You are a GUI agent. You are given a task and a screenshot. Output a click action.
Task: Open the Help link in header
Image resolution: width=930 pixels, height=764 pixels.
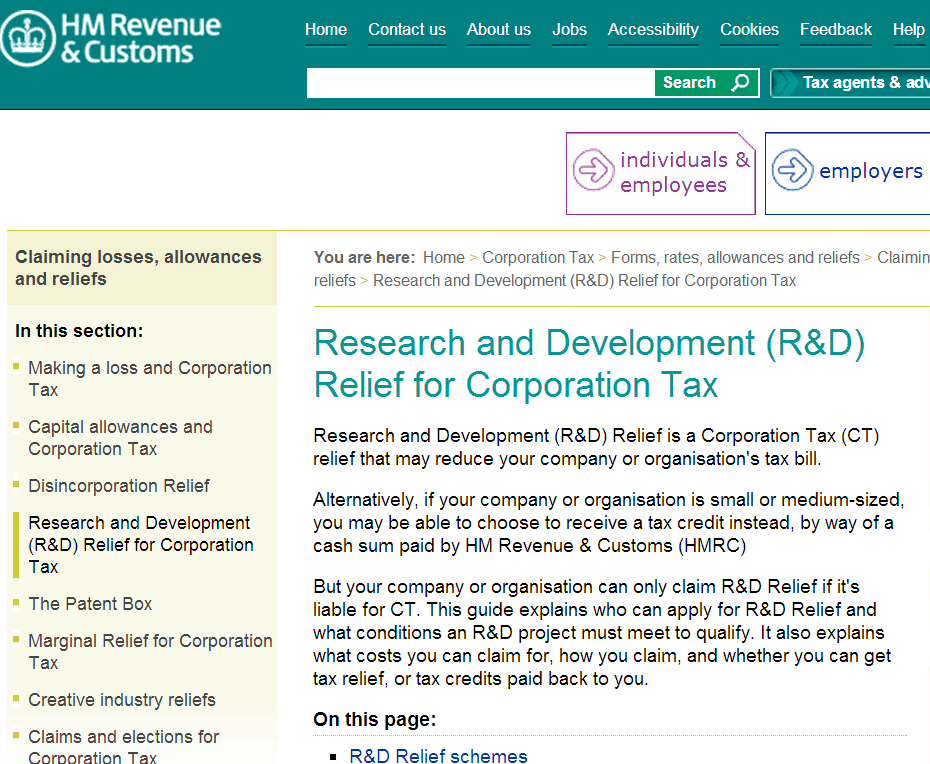point(909,30)
